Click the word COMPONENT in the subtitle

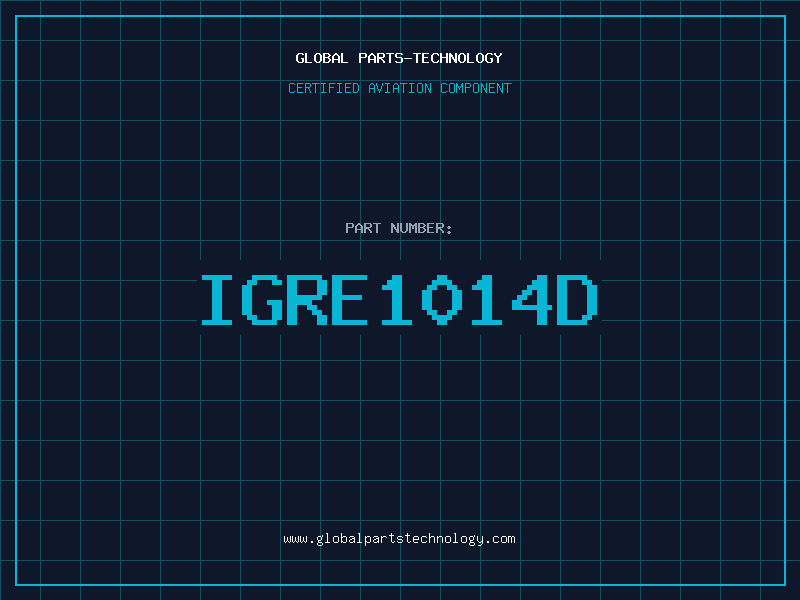point(474,88)
